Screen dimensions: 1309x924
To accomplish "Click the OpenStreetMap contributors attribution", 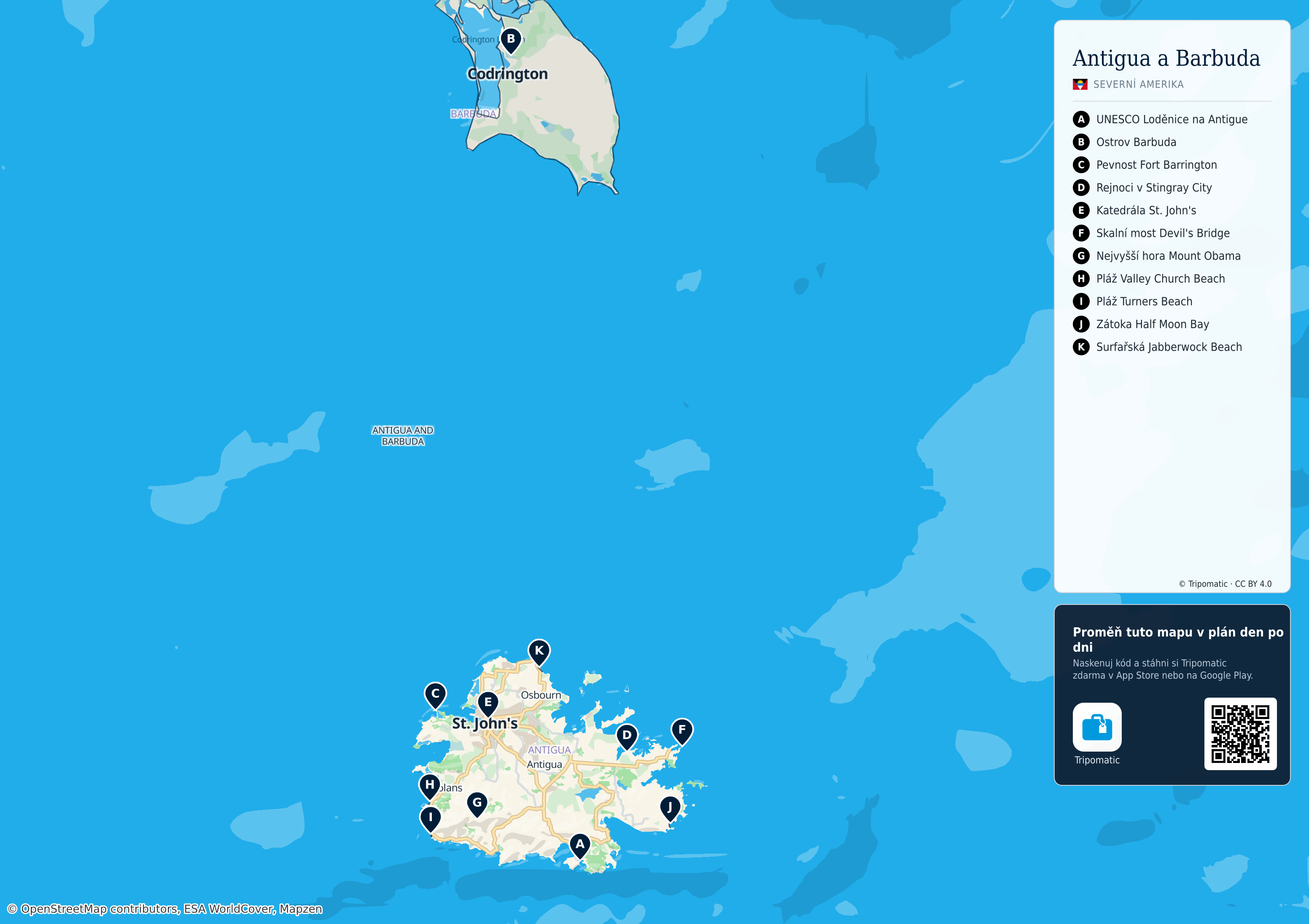I will tap(164, 908).
